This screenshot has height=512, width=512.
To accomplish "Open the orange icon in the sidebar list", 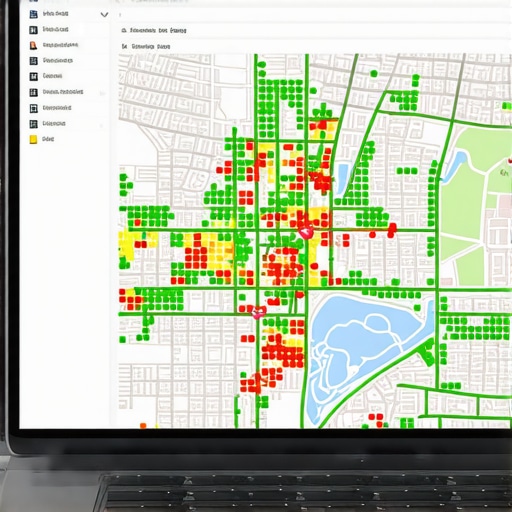I will pyautogui.click(x=33, y=45).
